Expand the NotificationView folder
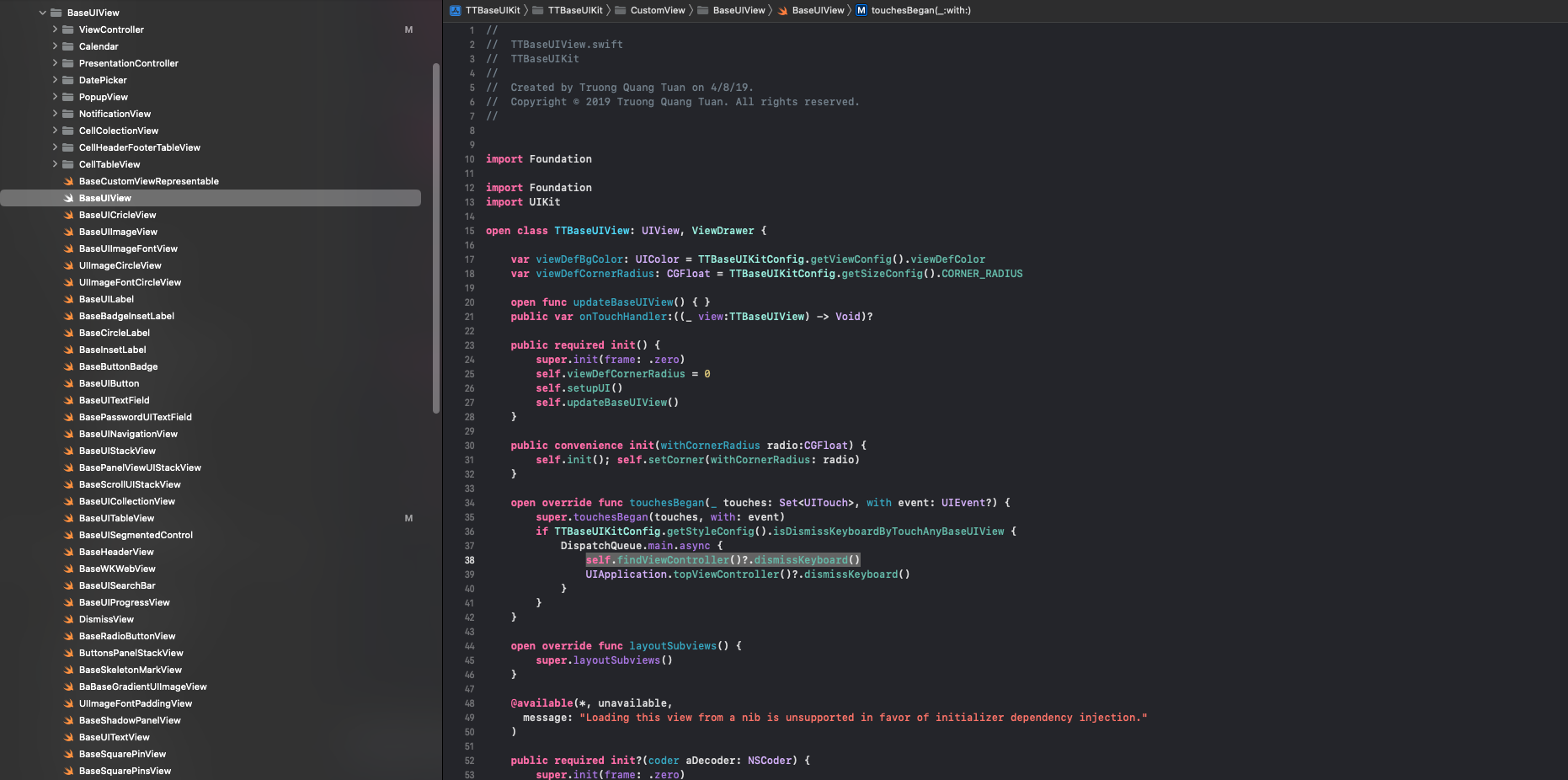Screen dimensions: 1568x780 pos(55,114)
